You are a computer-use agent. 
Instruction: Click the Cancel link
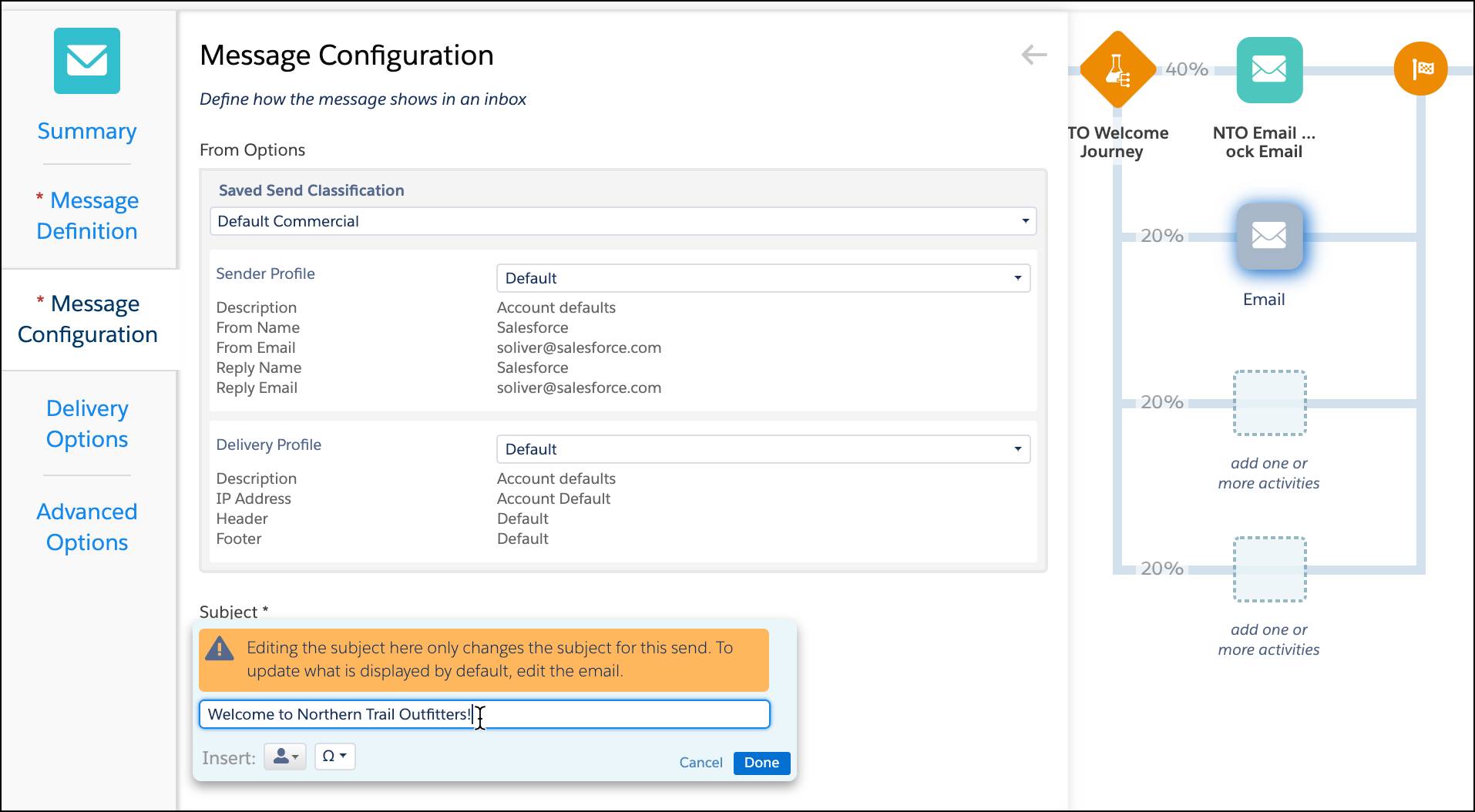701,763
